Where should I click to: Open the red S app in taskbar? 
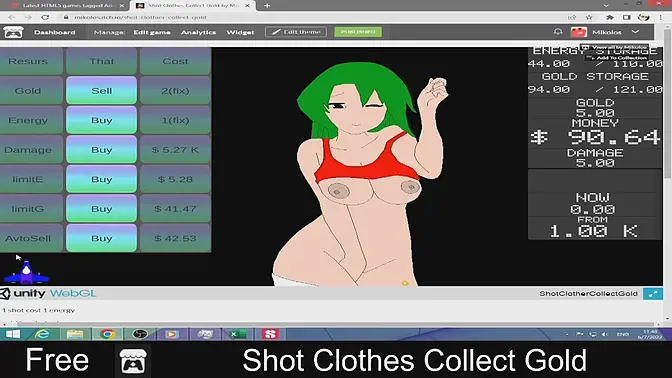coord(270,334)
